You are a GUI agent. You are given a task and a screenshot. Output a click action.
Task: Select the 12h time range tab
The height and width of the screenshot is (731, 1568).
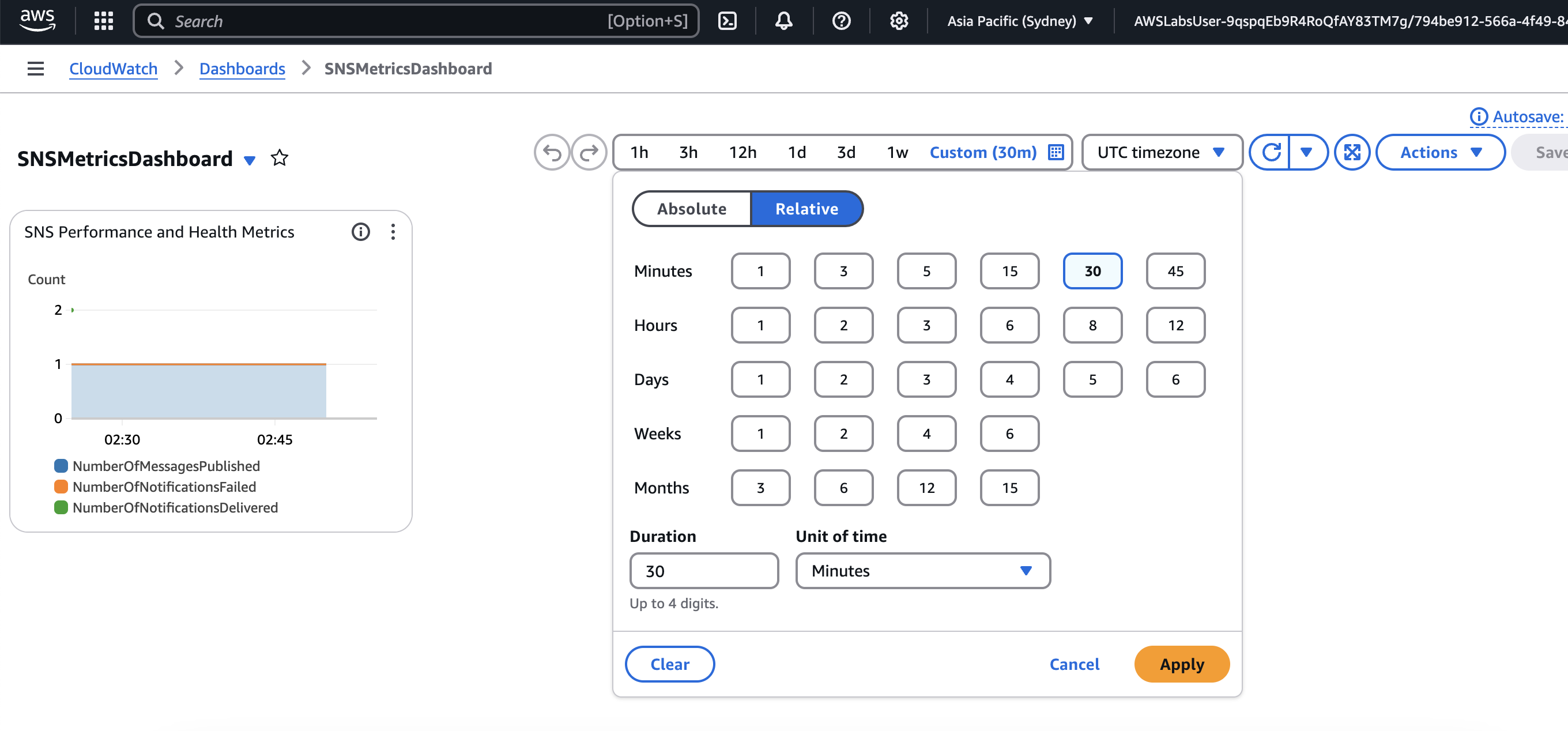coord(742,152)
